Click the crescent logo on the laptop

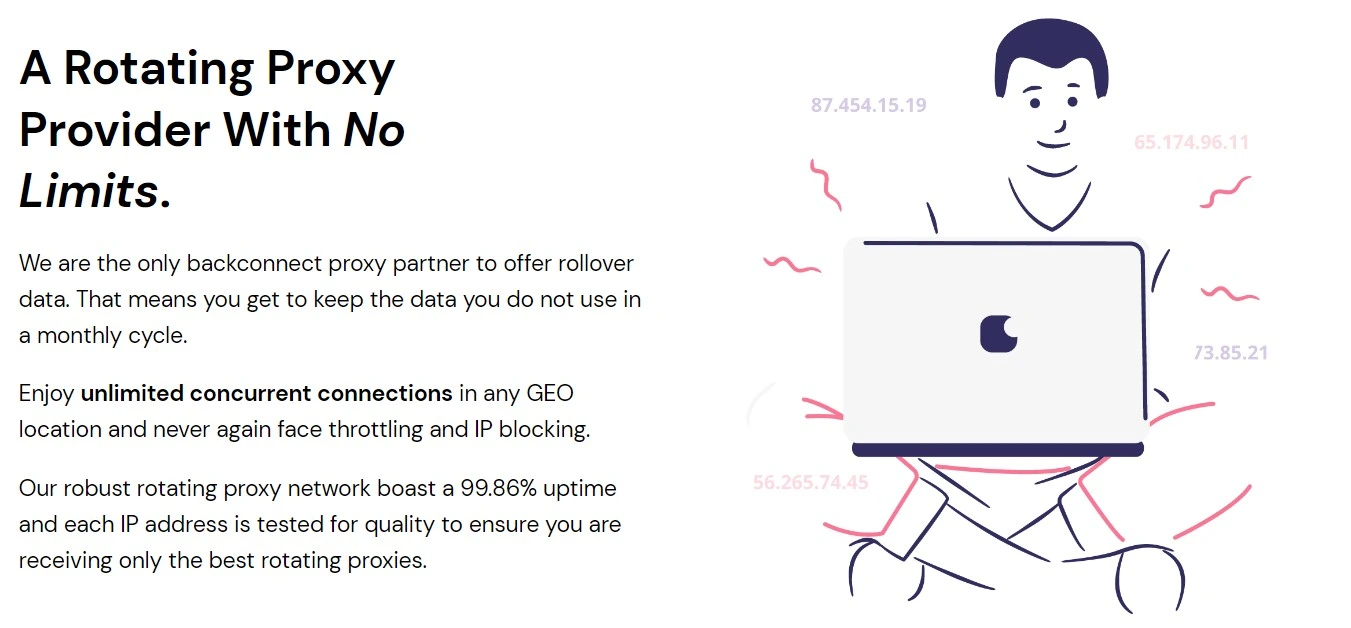(998, 334)
